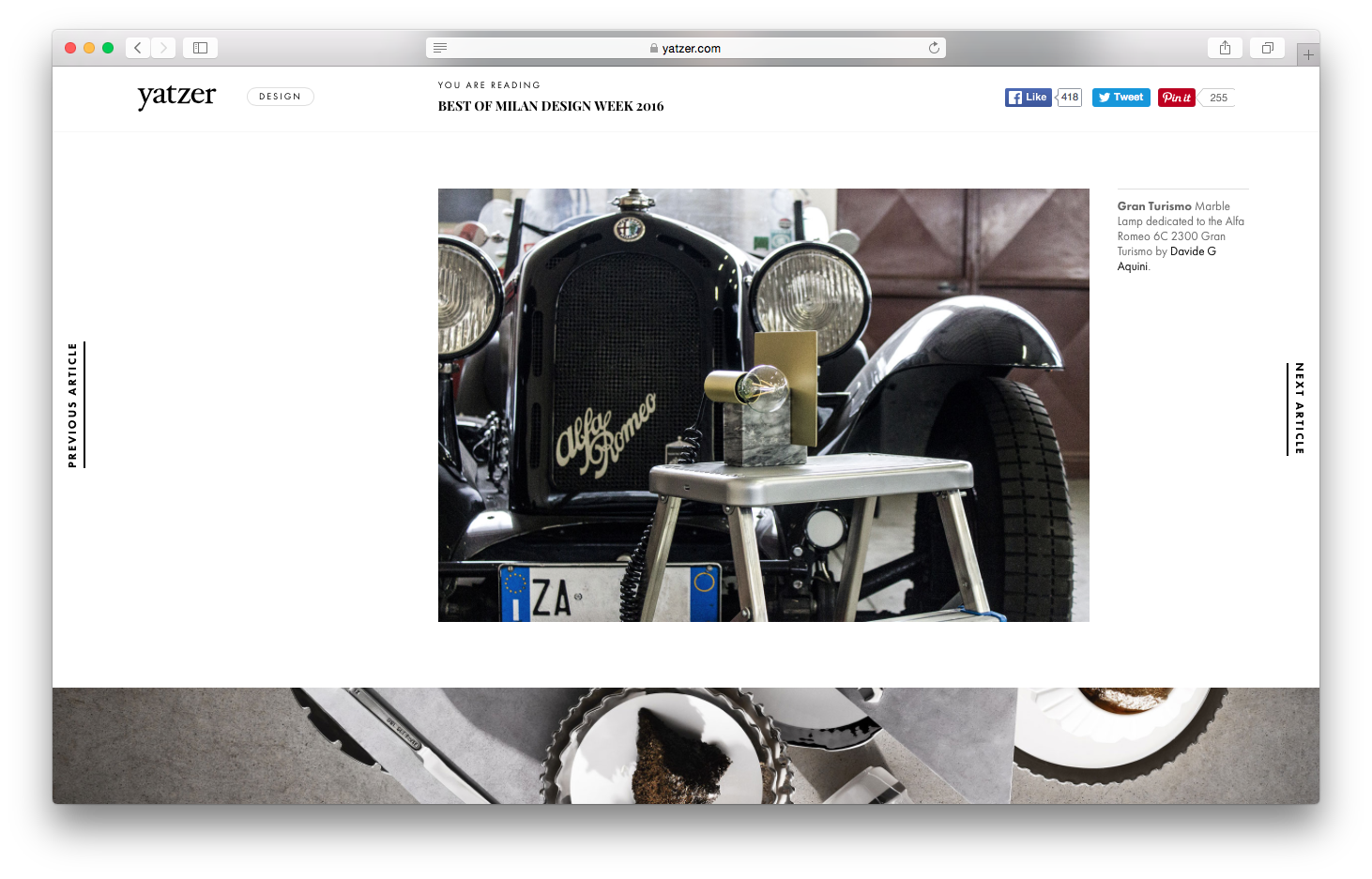The height and width of the screenshot is (879, 1372).
Task: Click the Tweet button
Action: pyautogui.click(x=1121, y=98)
